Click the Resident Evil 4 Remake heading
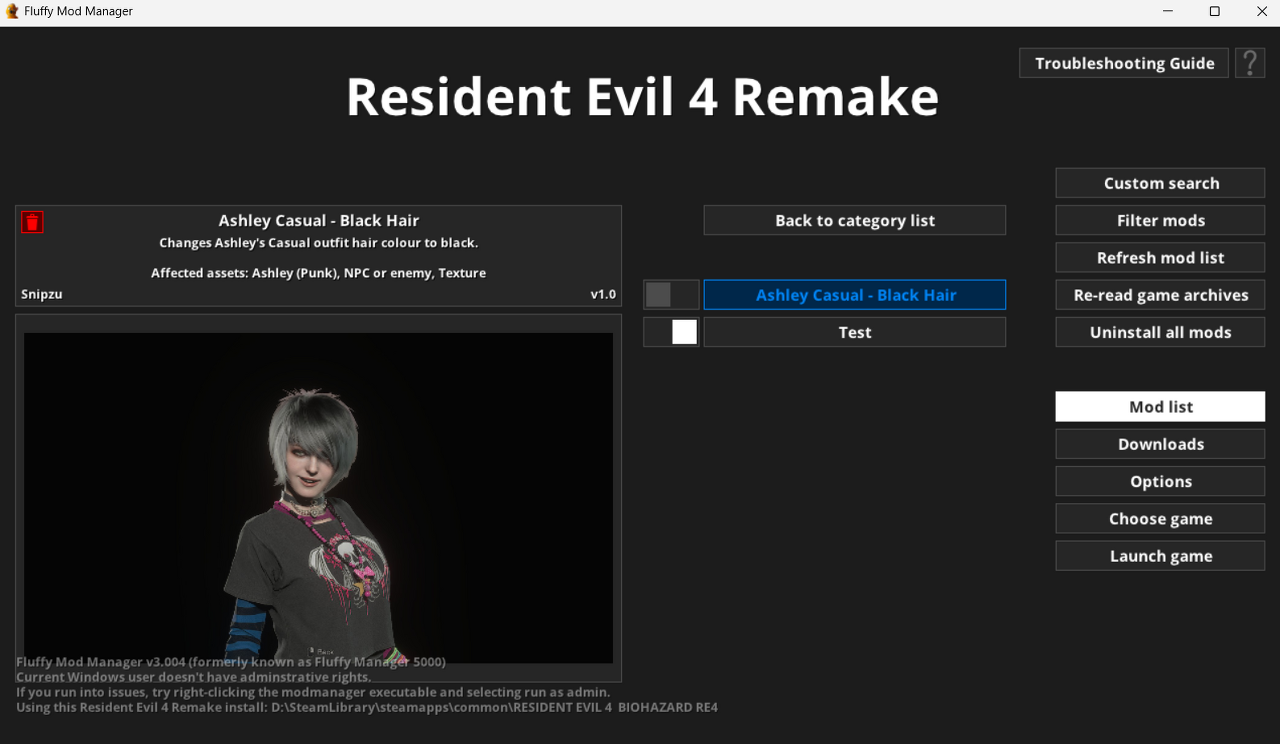Screen dimensions: 1280x744 (642, 97)
